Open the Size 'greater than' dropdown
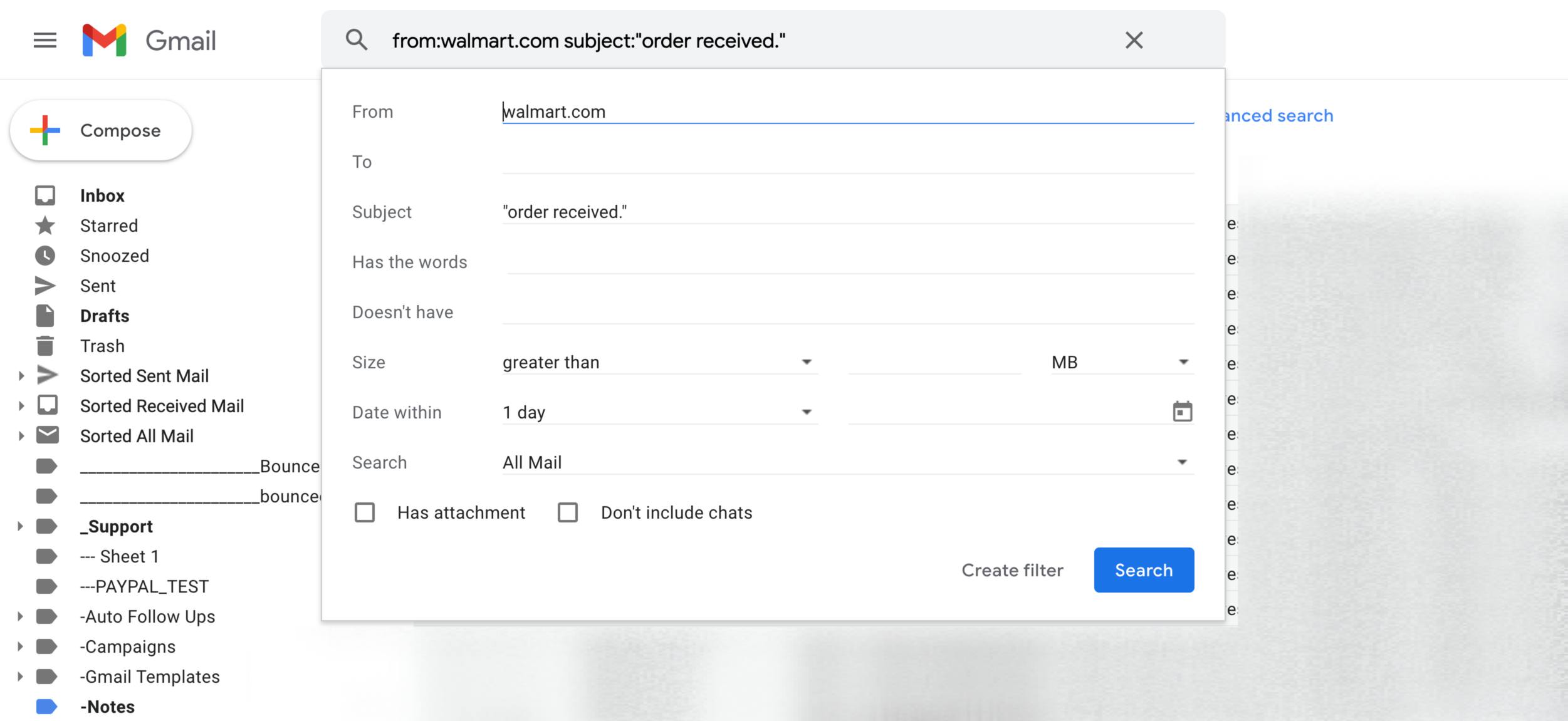1568x721 pixels. tap(659, 362)
